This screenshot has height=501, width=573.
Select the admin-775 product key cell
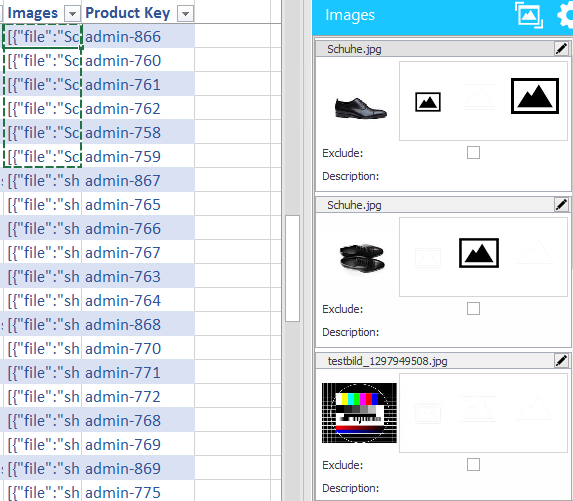tap(138, 491)
